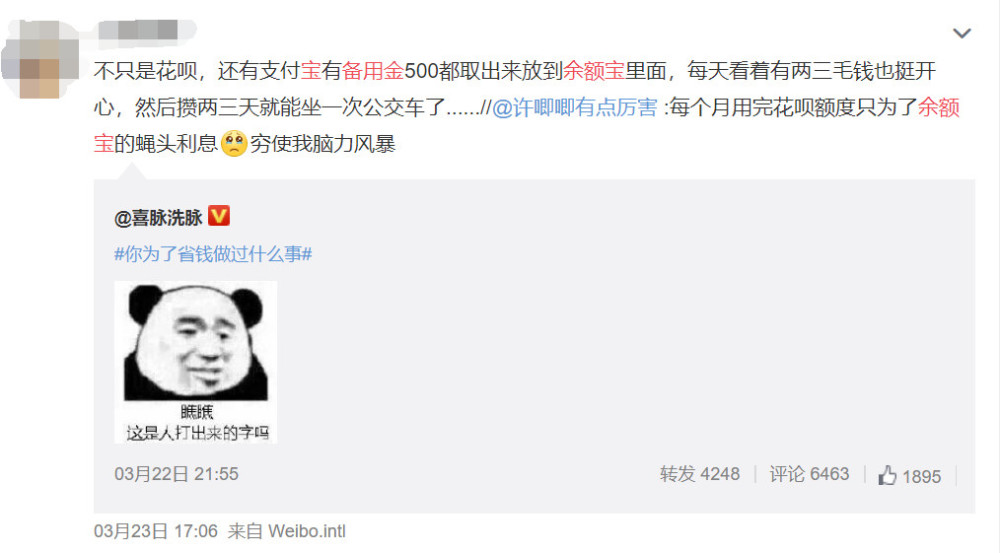This screenshot has height=553, width=1000.
Task: Click the second 余额宝 link after 只为了
Action: [x=938, y=108]
